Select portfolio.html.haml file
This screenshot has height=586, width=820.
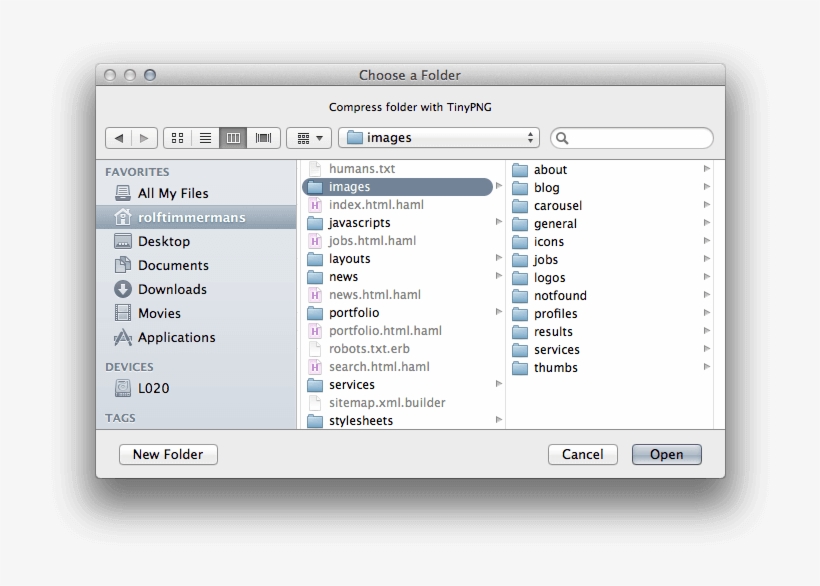point(402,330)
